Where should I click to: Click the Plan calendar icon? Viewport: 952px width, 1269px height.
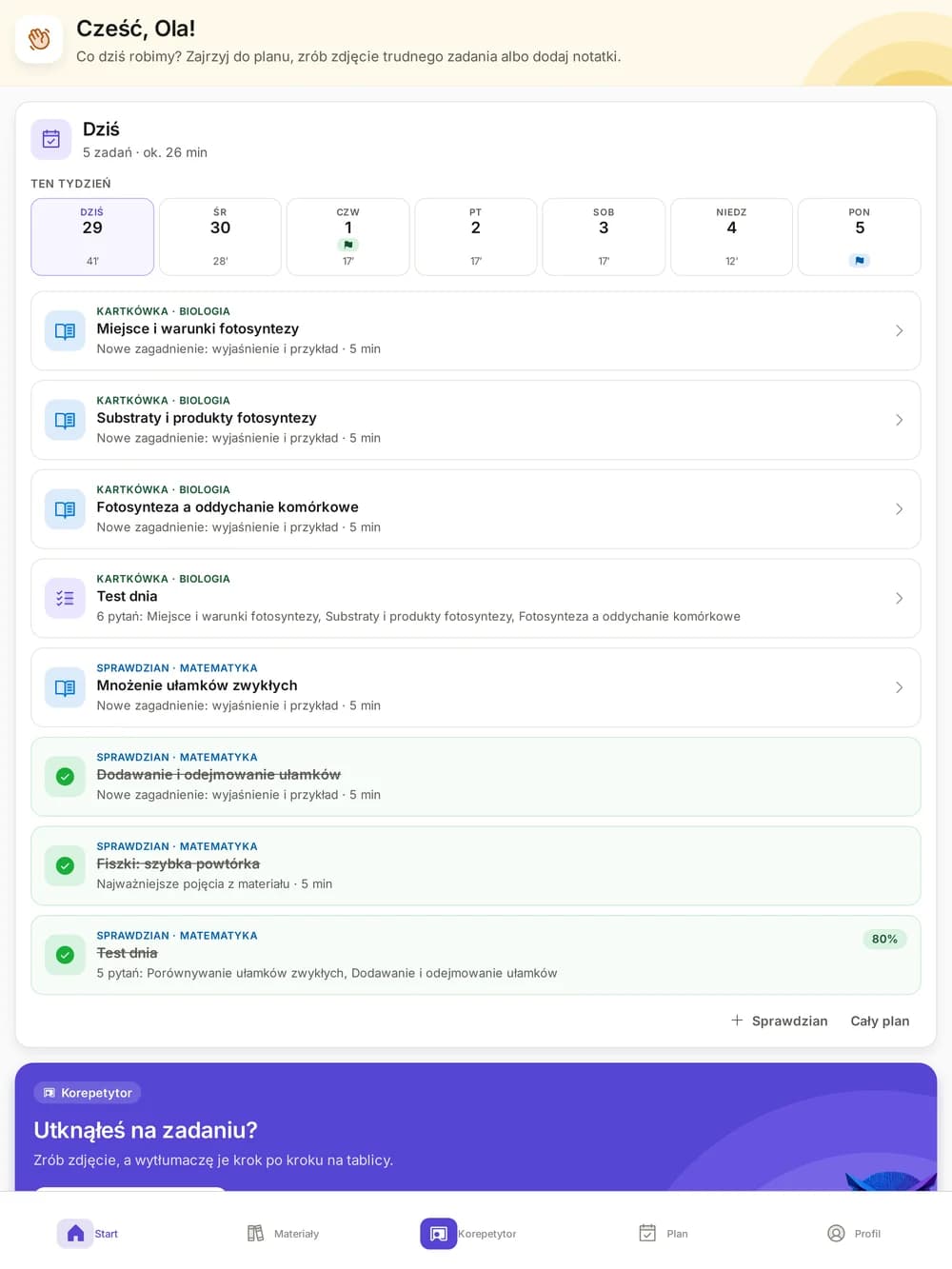(x=647, y=1234)
